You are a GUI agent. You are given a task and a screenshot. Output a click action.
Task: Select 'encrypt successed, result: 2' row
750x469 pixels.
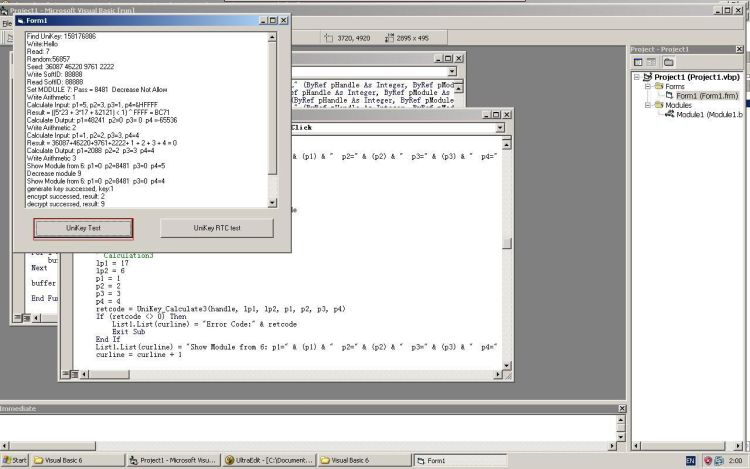coord(146,196)
